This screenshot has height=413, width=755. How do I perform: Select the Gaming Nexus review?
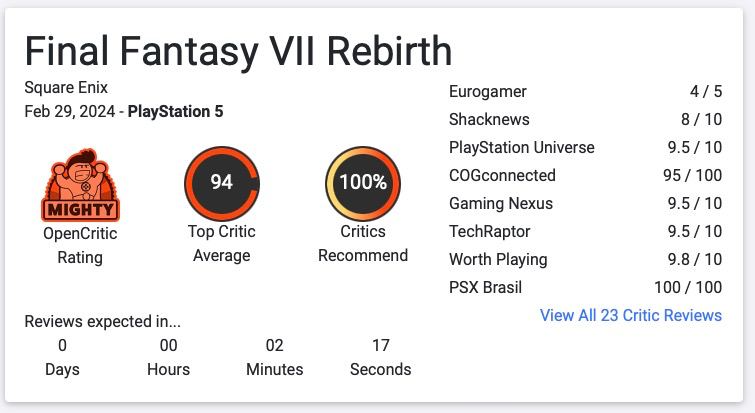tap(501, 203)
